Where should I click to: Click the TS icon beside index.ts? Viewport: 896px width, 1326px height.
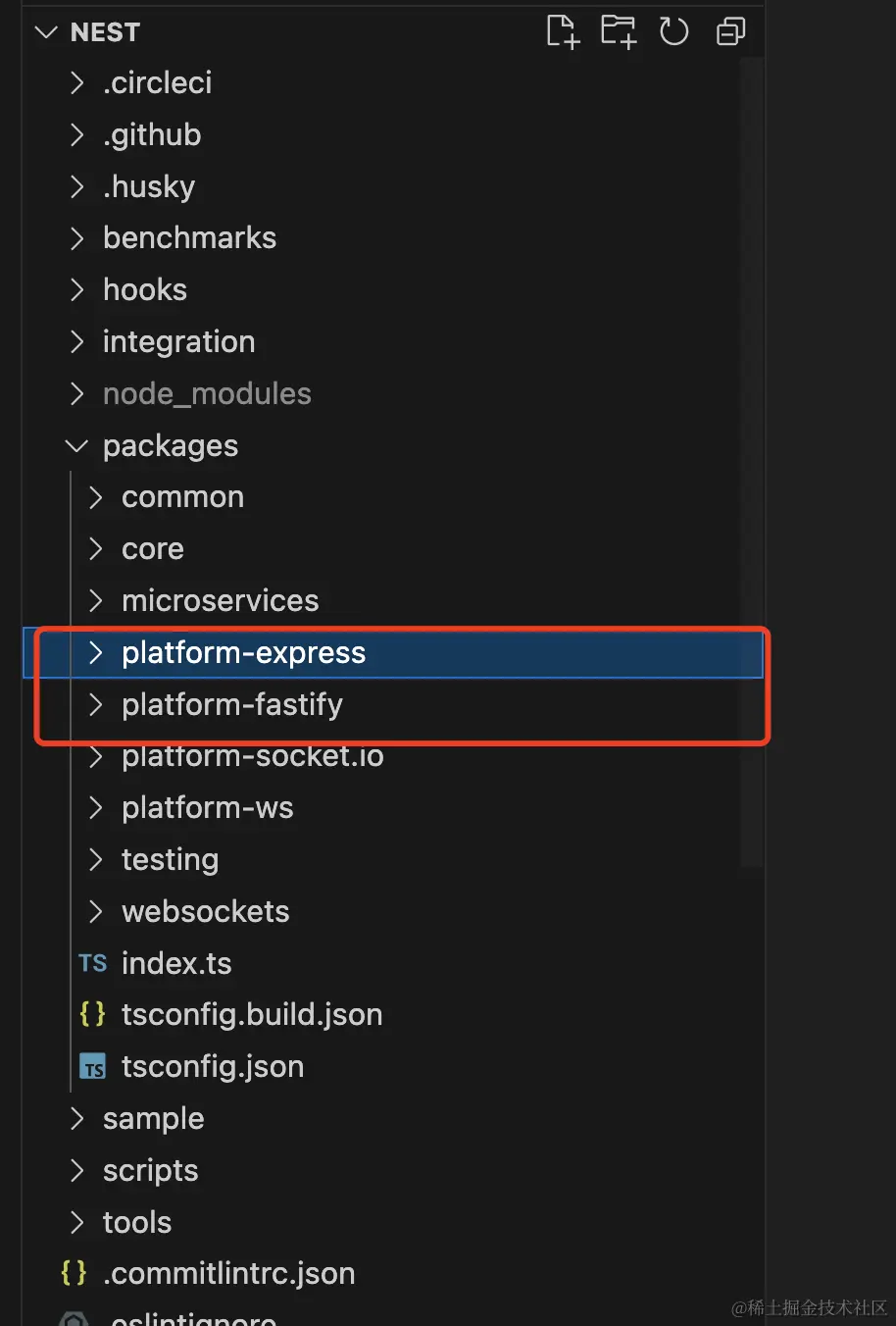point(93,963)
